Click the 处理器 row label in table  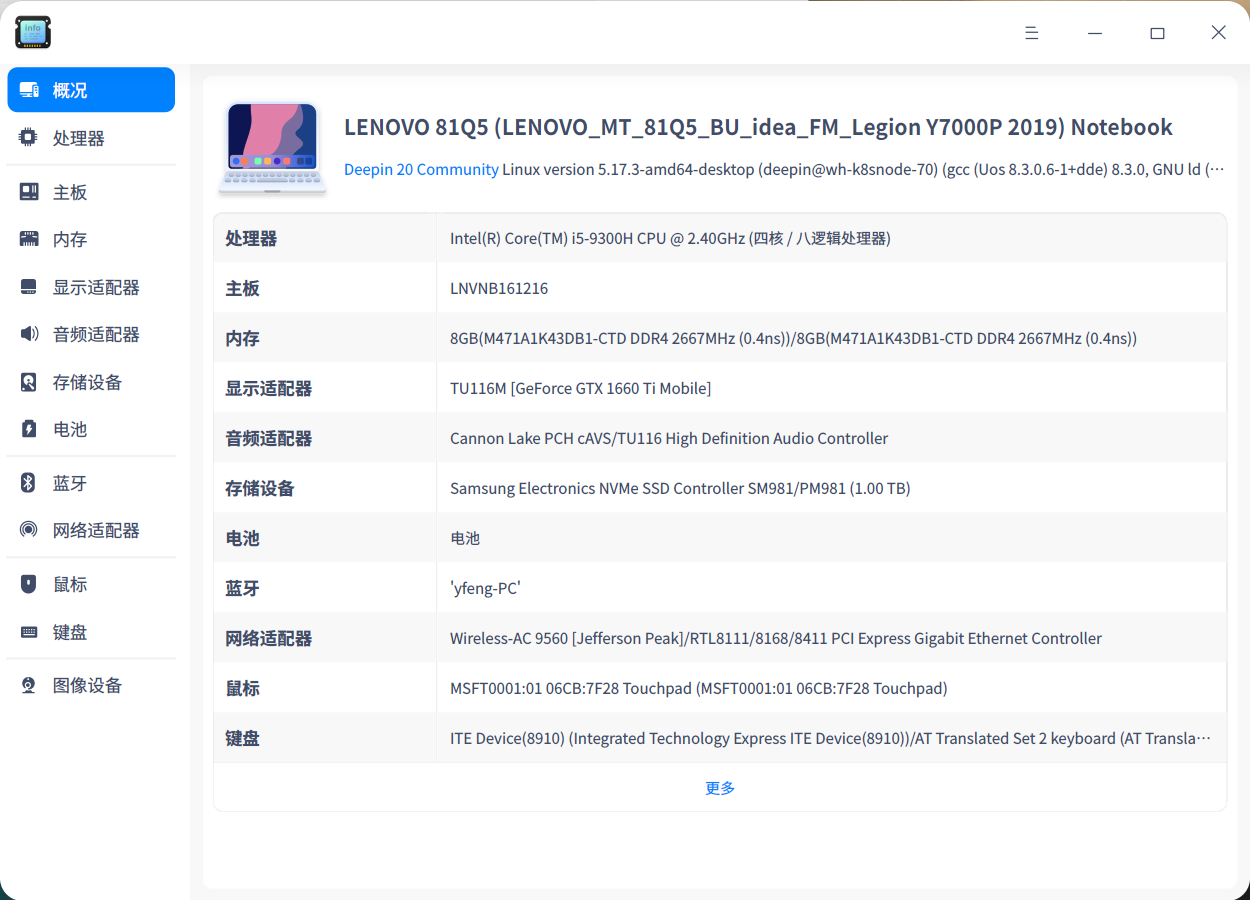(x=251, y=238)
